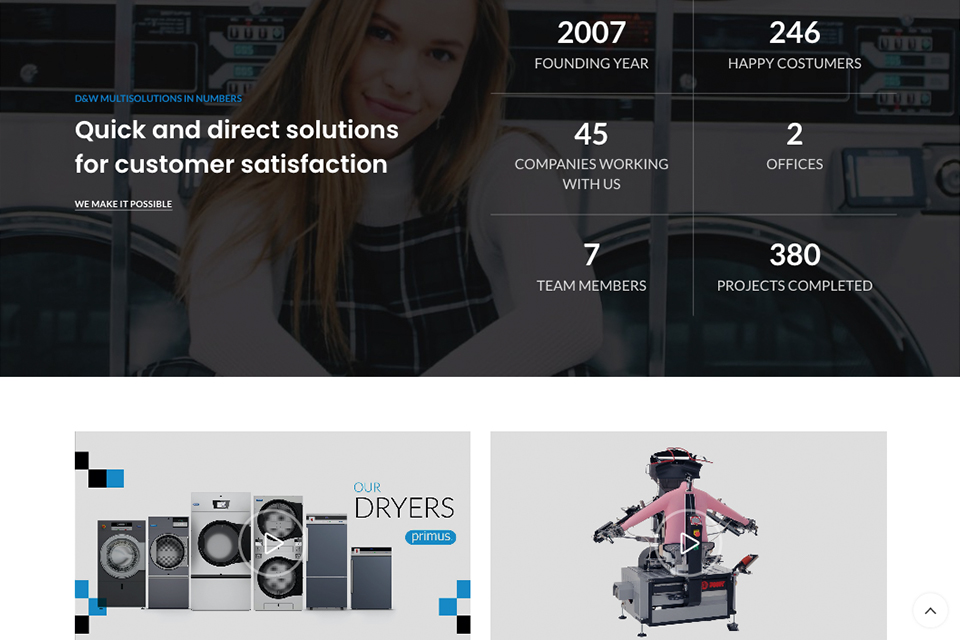960x640 pixels.
Task: Click the 'Happy Costumers' label
Action: point(794,63)
